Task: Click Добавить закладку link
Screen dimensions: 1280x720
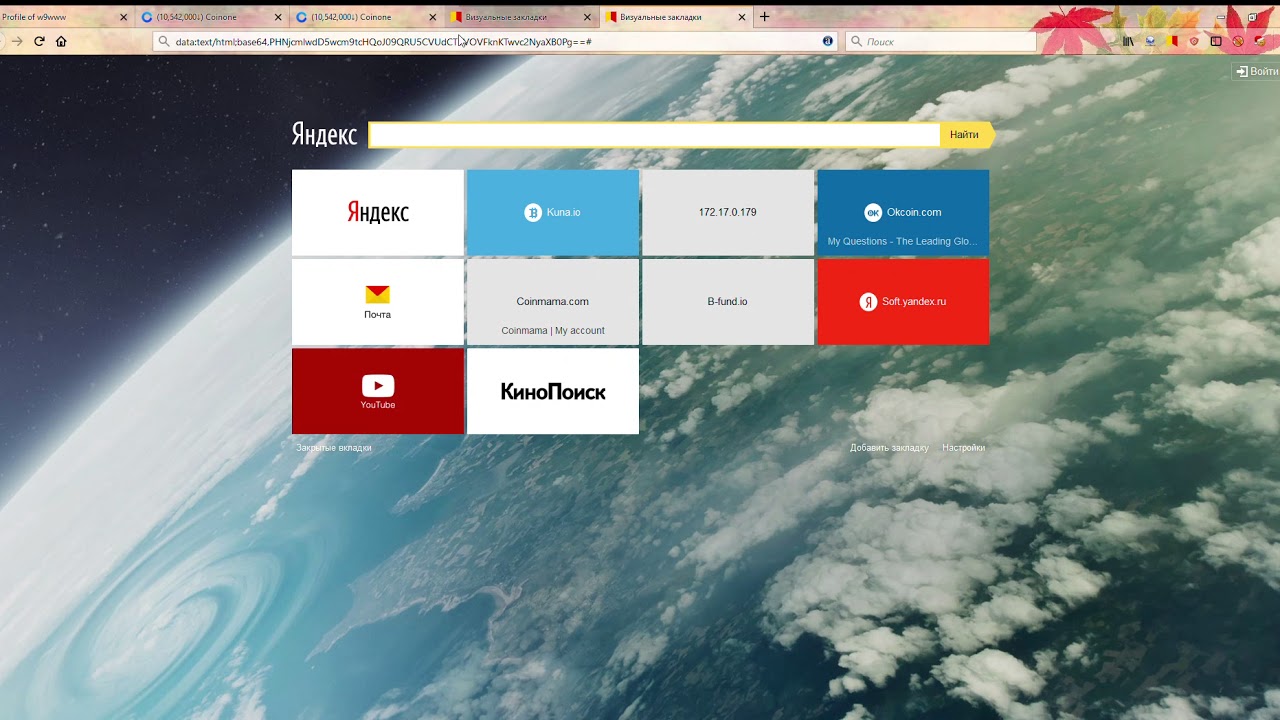Action: (x=889, y=448)
